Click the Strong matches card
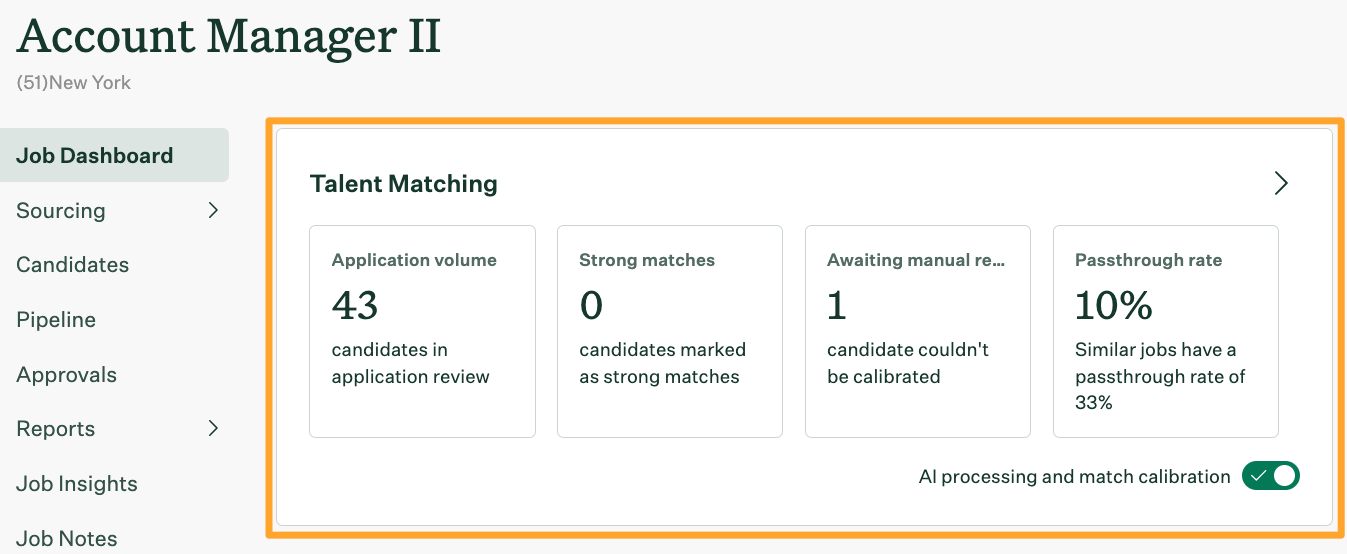Viewport: 1347px width, 554px height. click(x=669, y=331)
